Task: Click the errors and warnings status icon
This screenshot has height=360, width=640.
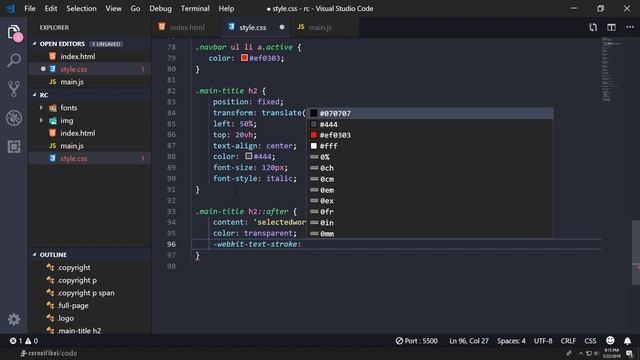Action: click(x=24, y=341)
